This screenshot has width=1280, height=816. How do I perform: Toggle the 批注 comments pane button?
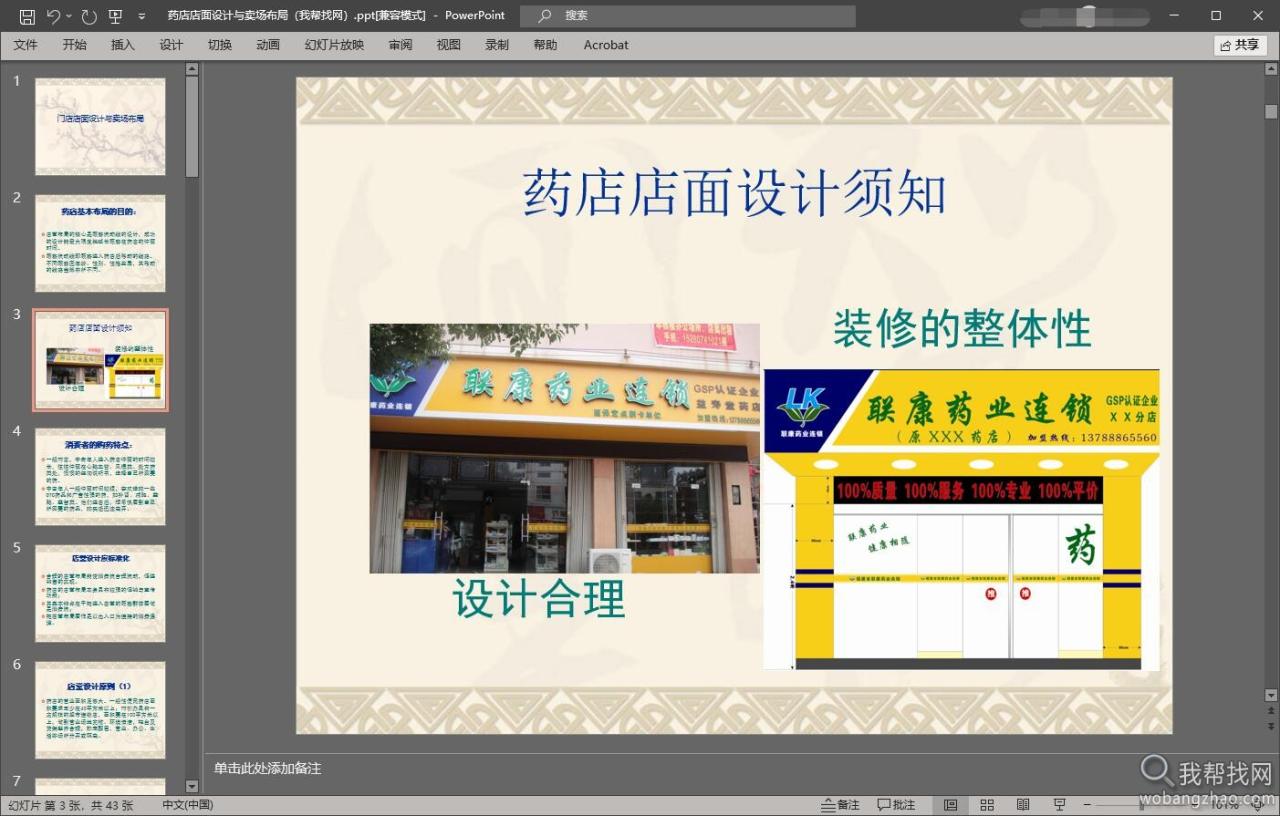point(896,805)
